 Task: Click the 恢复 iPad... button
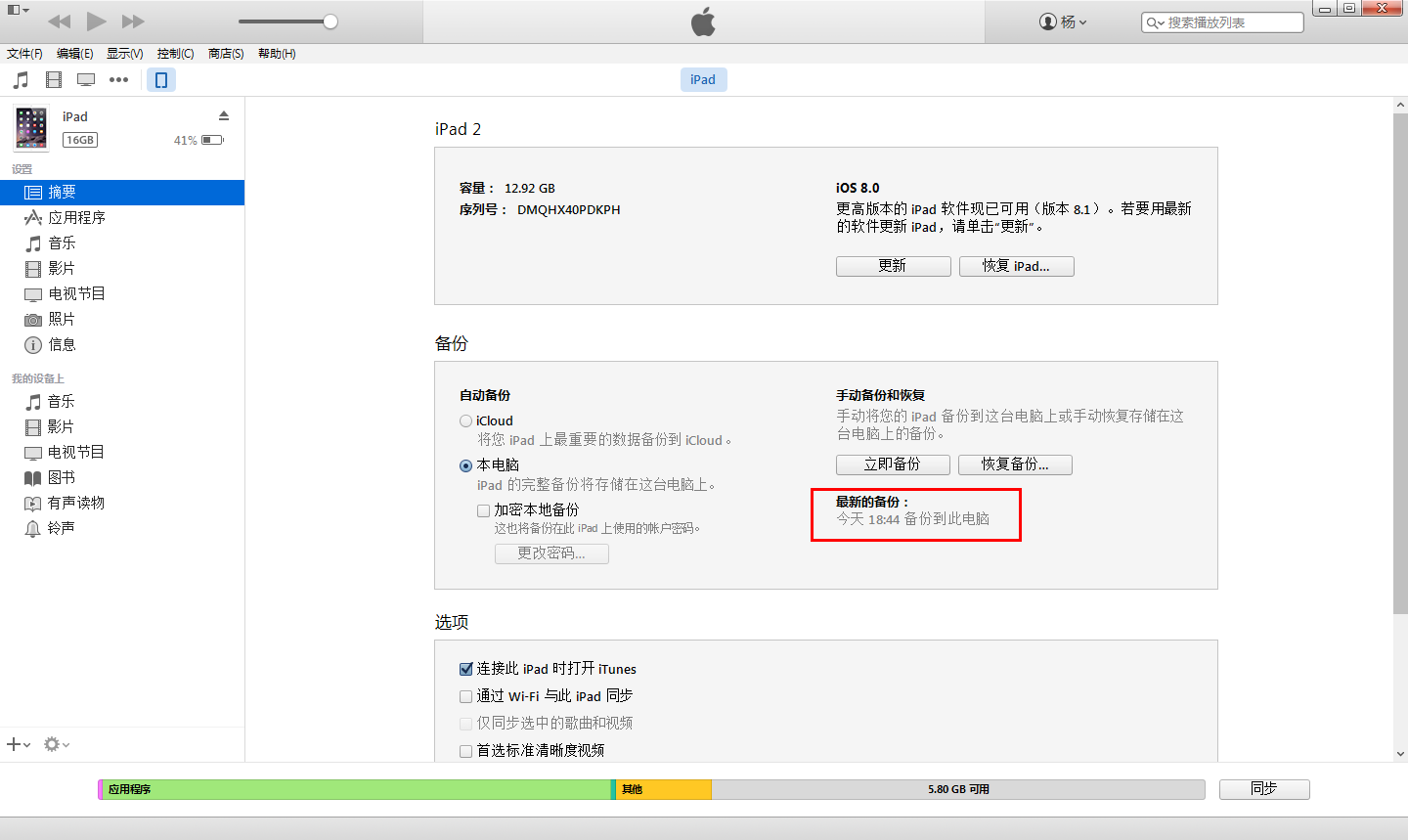pyautogui.click(x=1017, y=266)
